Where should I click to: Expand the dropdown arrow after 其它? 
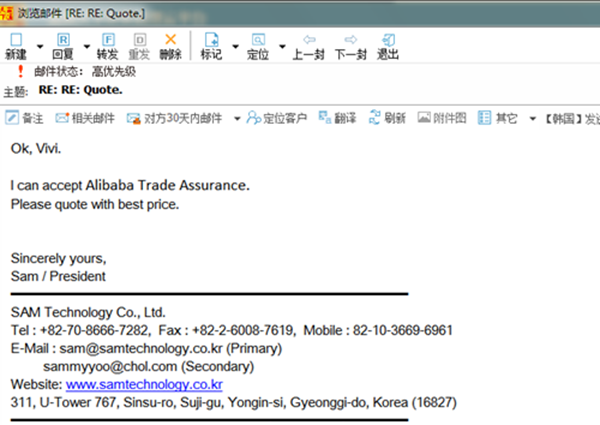click(x=532, y=119)
